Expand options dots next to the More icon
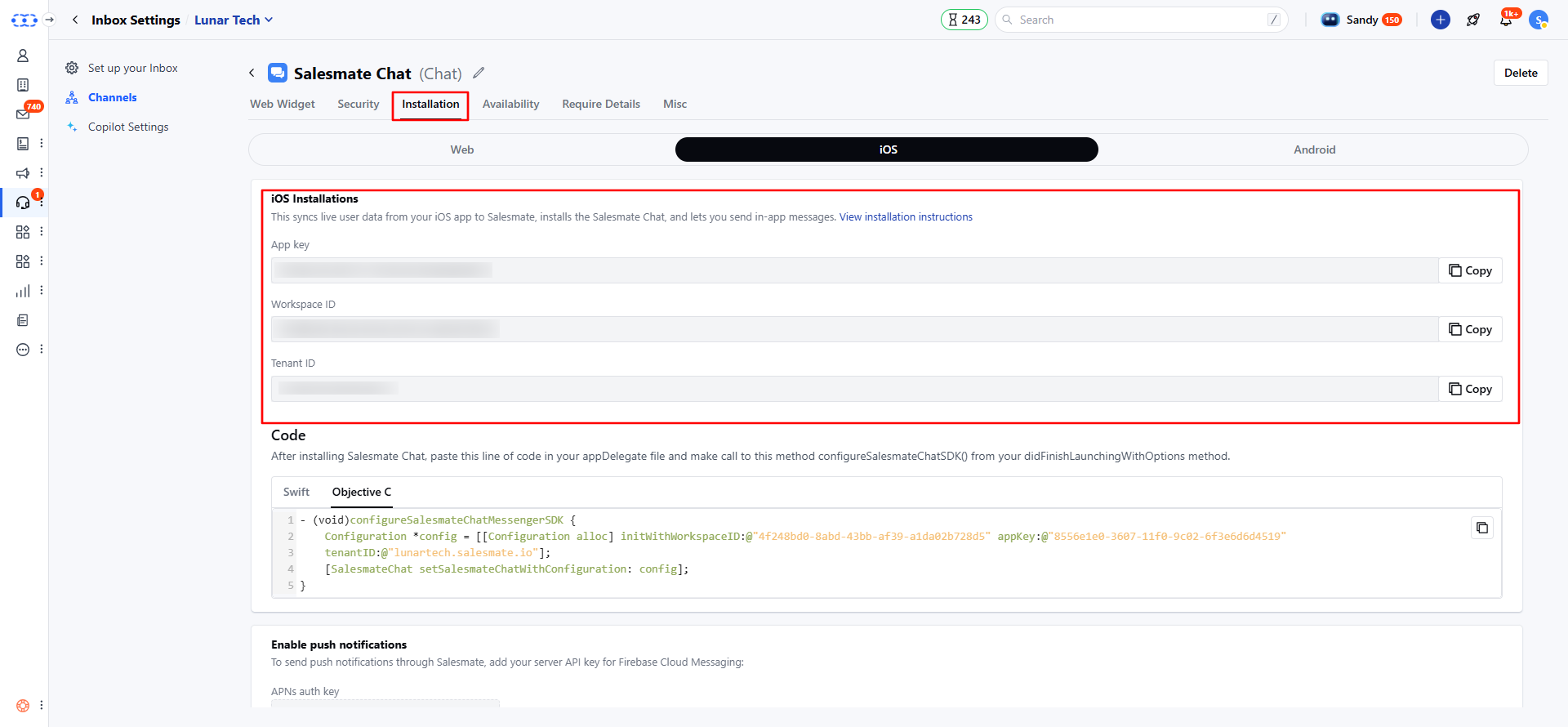The height and width of the screenshot is (727, 1568). (41, 350)
